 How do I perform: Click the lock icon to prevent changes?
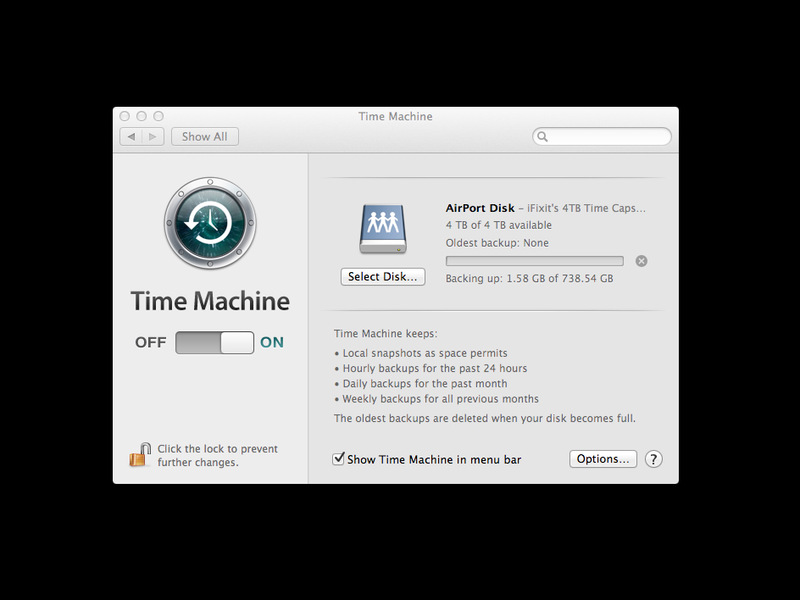pyautogui.click(x=140, y=455)
